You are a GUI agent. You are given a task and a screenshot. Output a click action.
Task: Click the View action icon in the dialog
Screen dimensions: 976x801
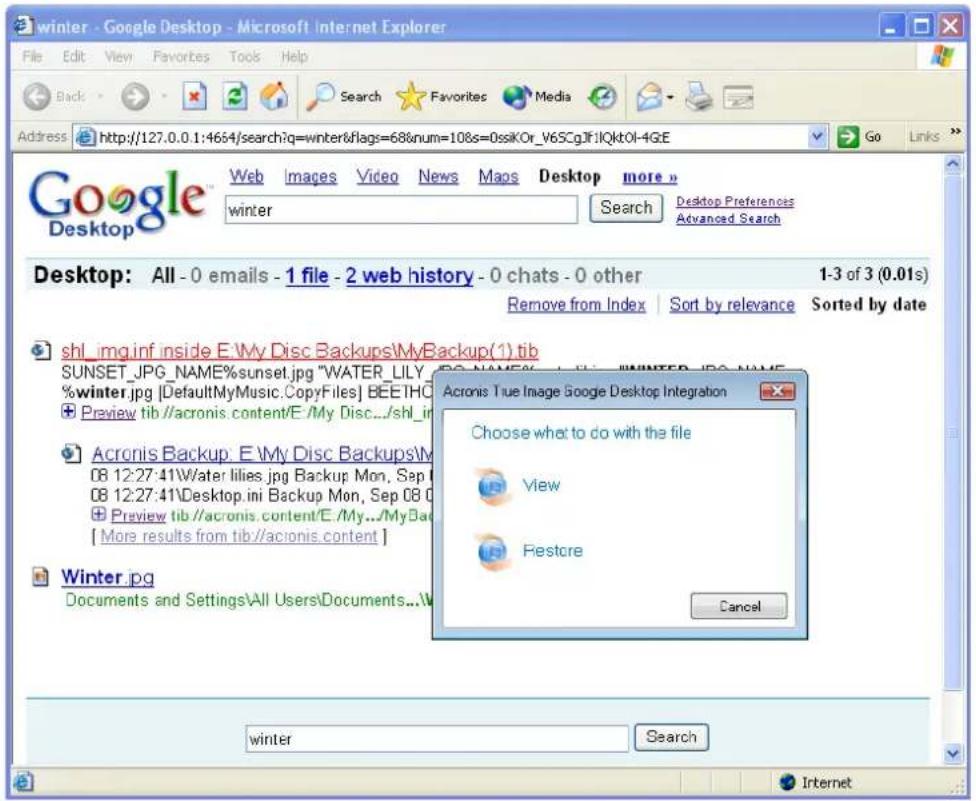click(492, 486)
